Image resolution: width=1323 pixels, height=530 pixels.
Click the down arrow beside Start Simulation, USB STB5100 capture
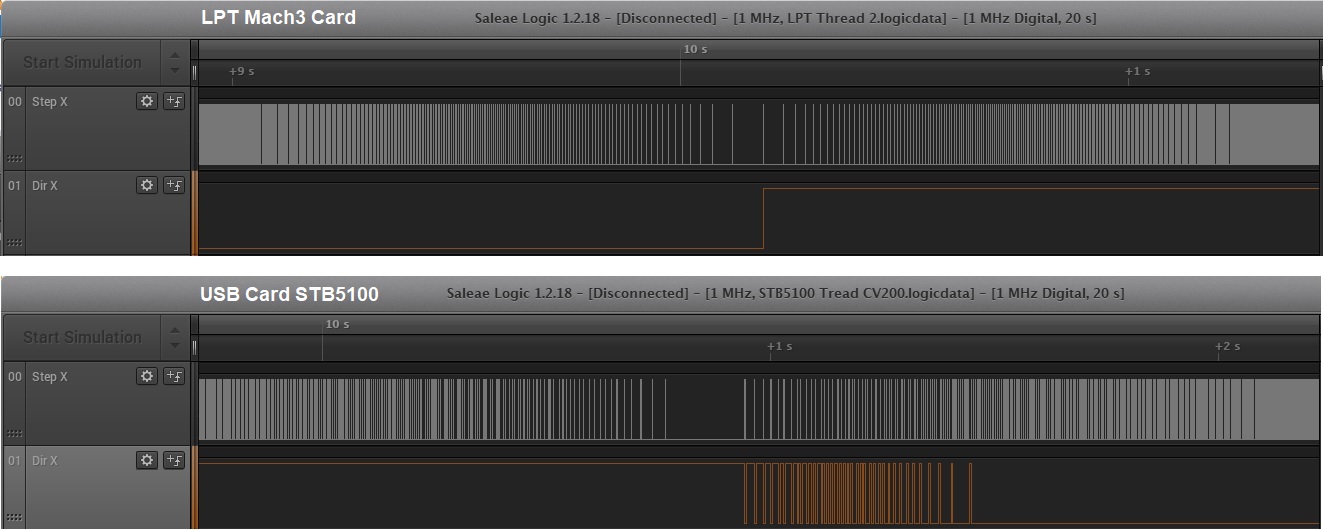175,345
